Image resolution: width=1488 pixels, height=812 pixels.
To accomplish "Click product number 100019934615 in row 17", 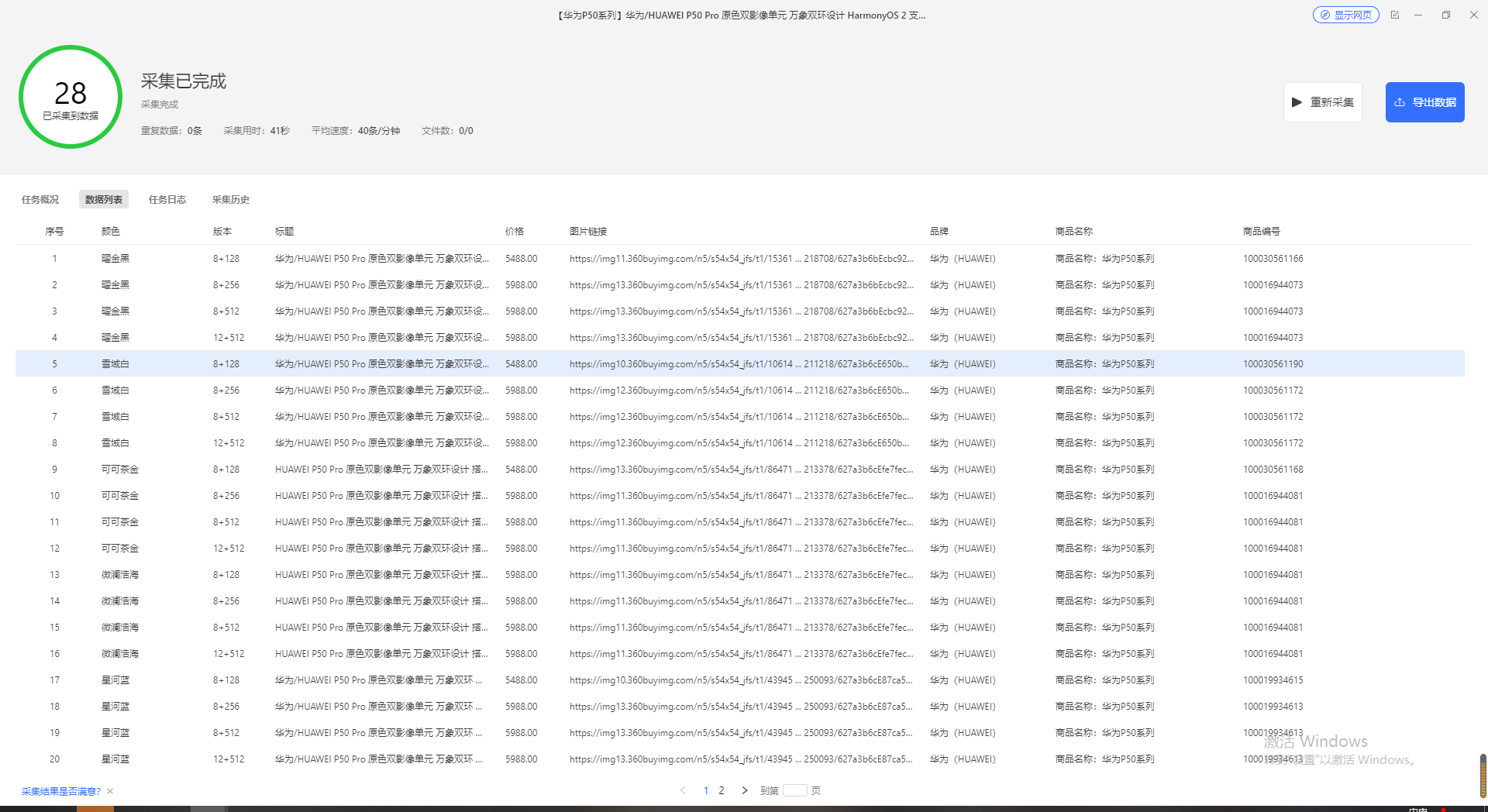I will point(1273,680).
